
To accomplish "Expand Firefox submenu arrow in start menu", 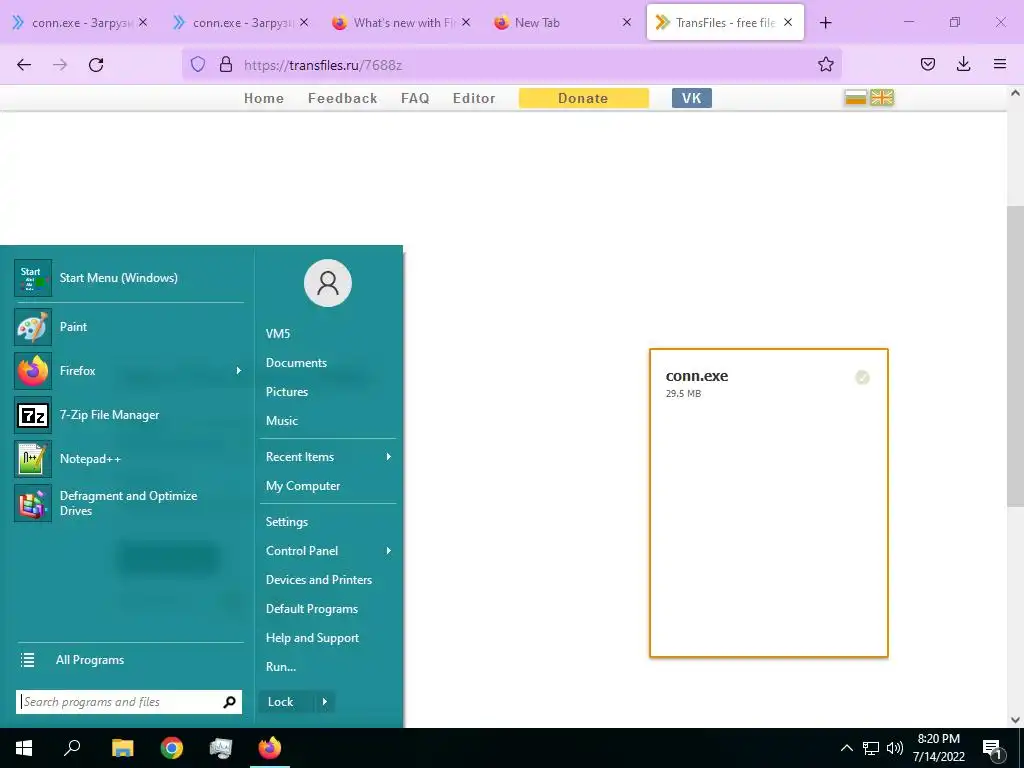I will point(238,370).
